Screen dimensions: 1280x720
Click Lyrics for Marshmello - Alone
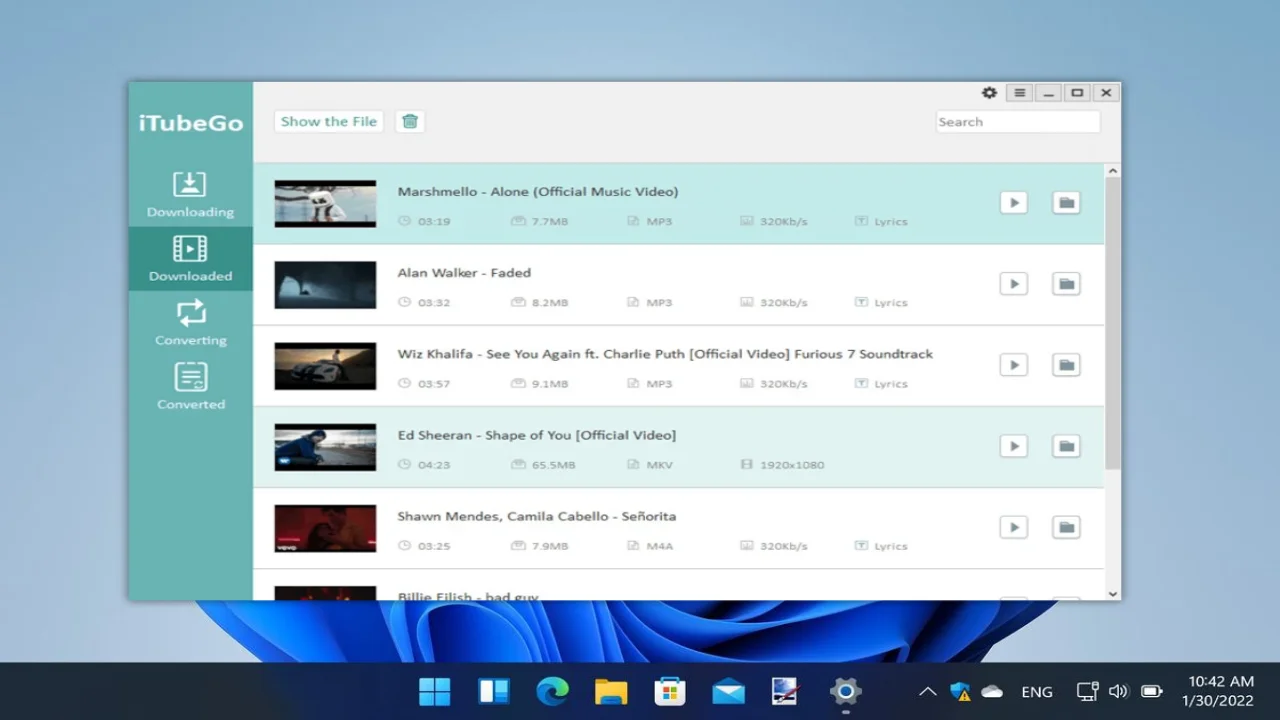pyautogui.click(x=881, y=221)
